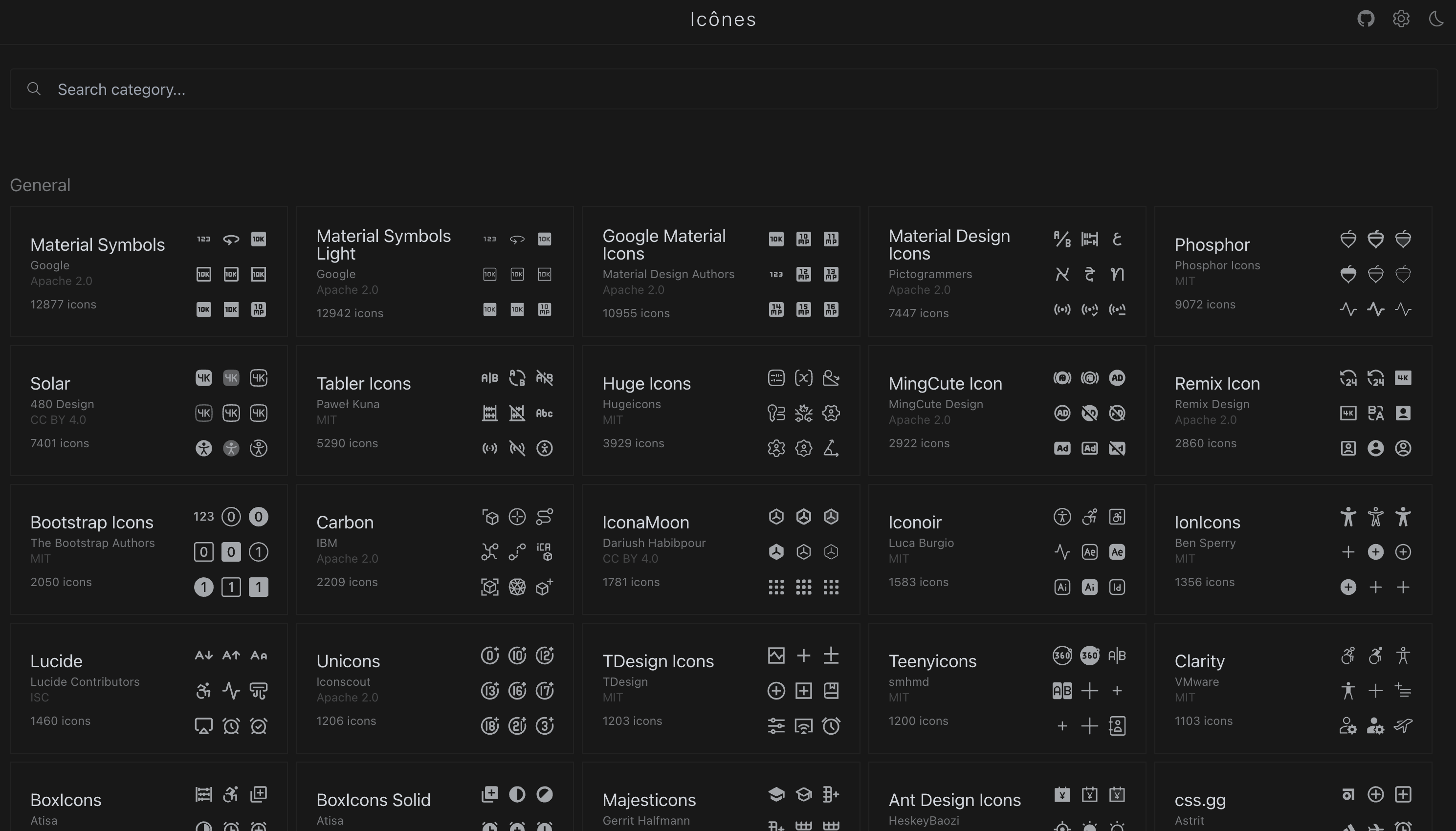Click the plus-circle outline icon in IonIcons
The height and width of the screenshot is (831, 1456).
coord(1403,552)
